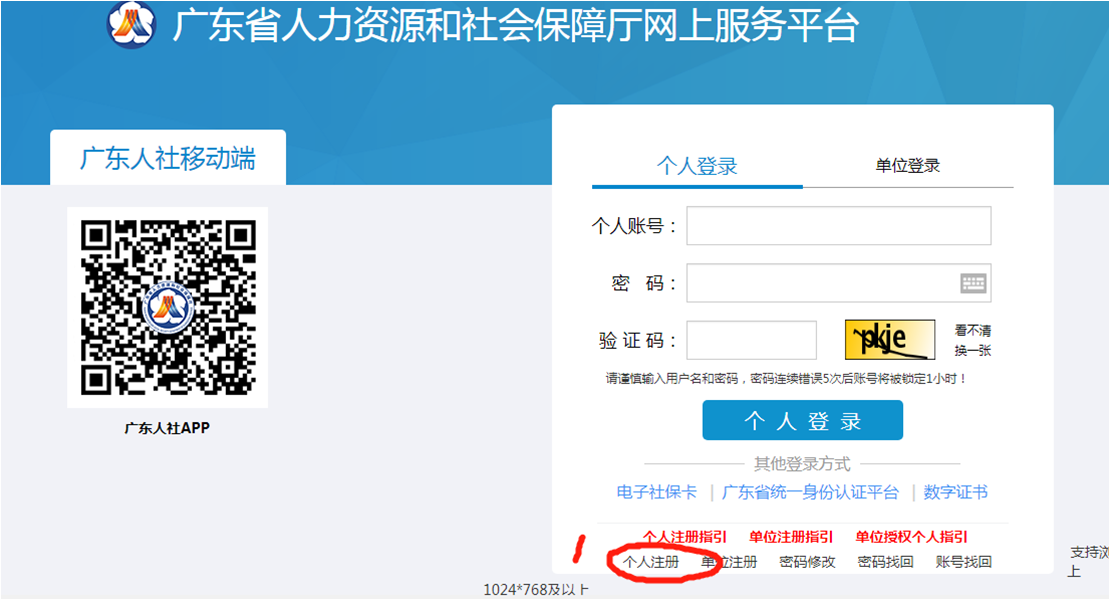1110x600 pixels.
Task: Open 单位授权个人指引 guide link
Action: 911,537
